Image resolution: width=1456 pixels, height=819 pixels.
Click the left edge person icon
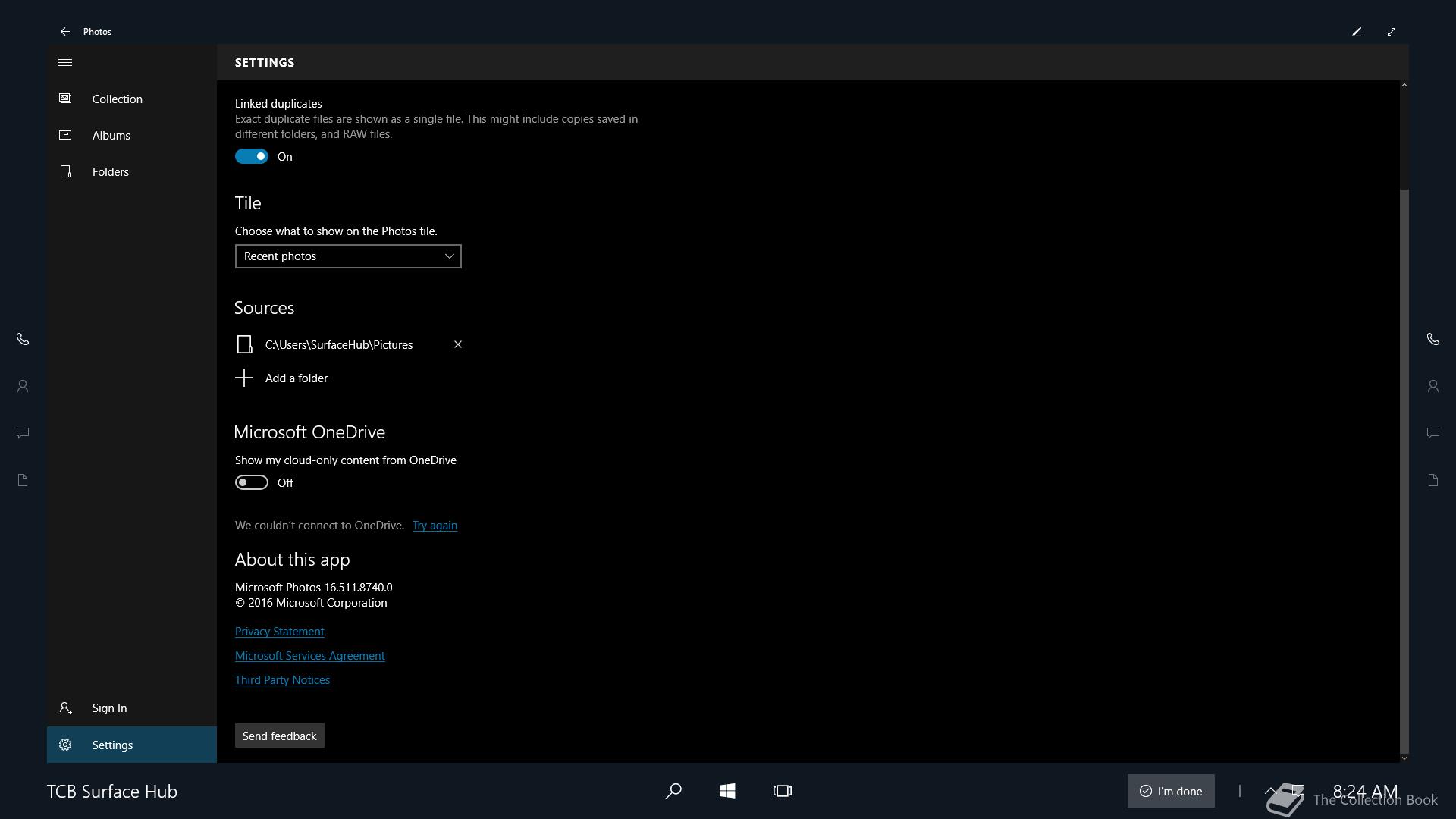[x=23, y=386]
